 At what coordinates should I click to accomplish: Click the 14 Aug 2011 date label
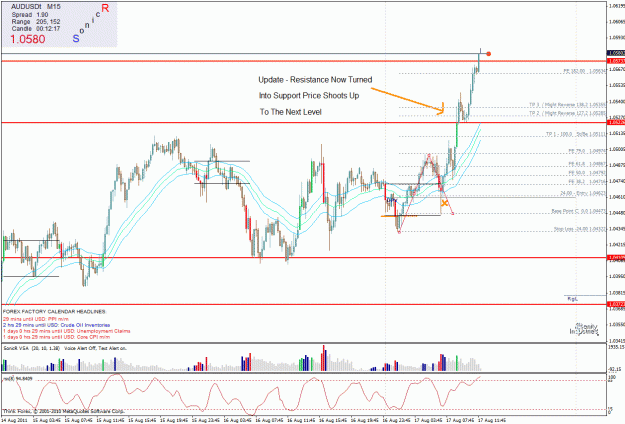point(14,420)
